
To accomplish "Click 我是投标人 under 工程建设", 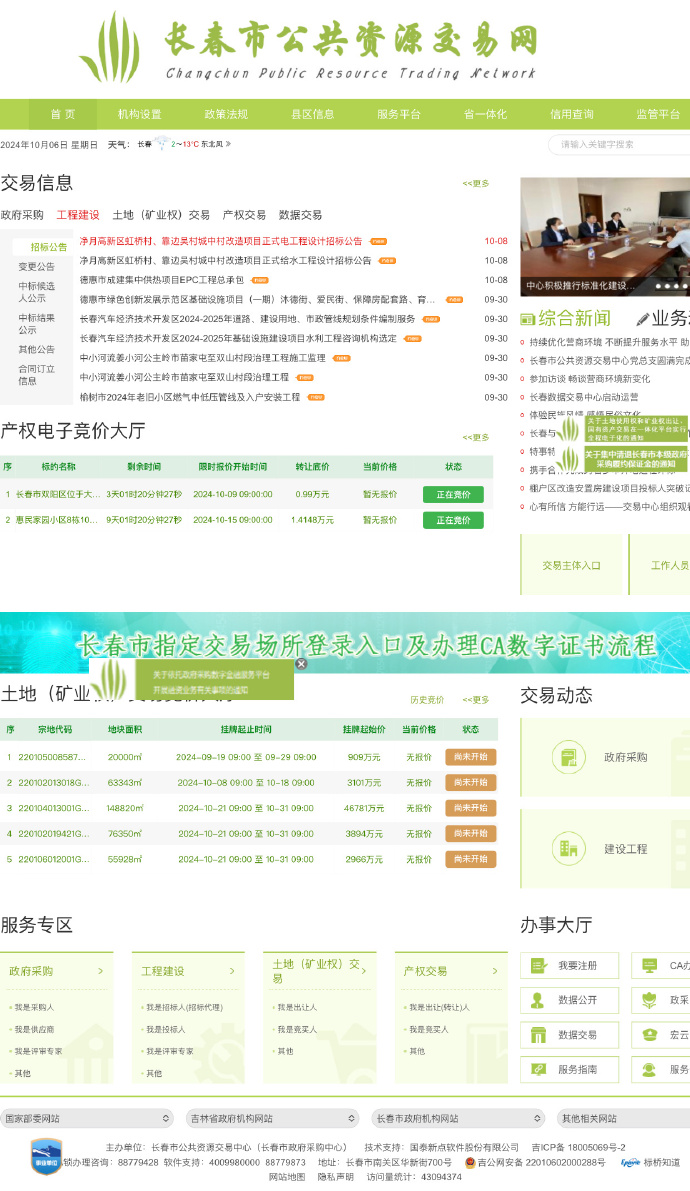I will 165,1029.
